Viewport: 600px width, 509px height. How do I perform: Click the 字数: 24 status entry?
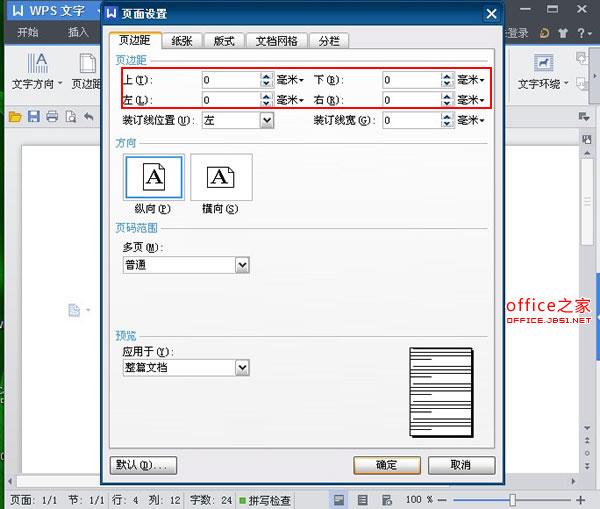(x=211, y=501)
